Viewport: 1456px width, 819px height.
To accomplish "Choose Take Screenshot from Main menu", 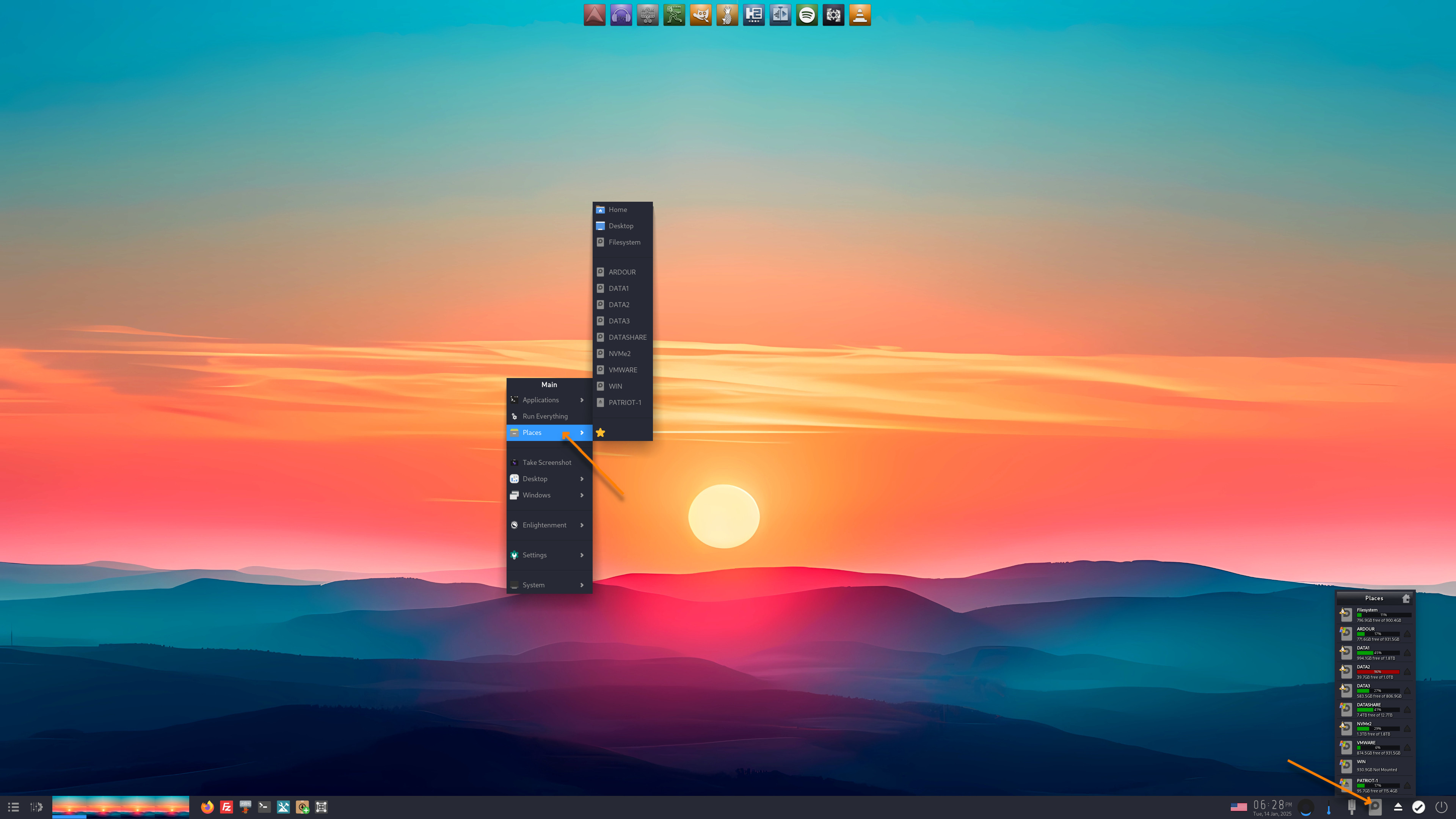I will coord(546,462).
